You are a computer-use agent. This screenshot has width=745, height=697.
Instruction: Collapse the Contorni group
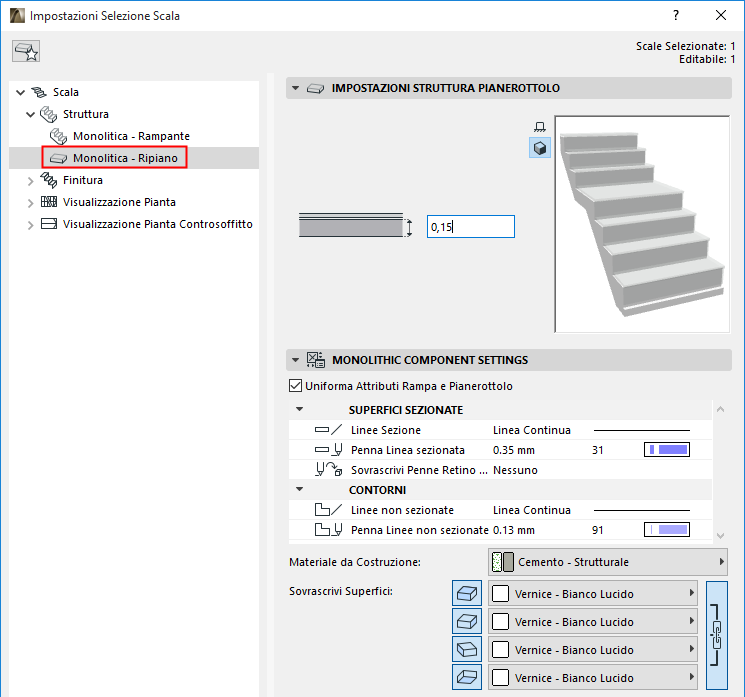300,489
